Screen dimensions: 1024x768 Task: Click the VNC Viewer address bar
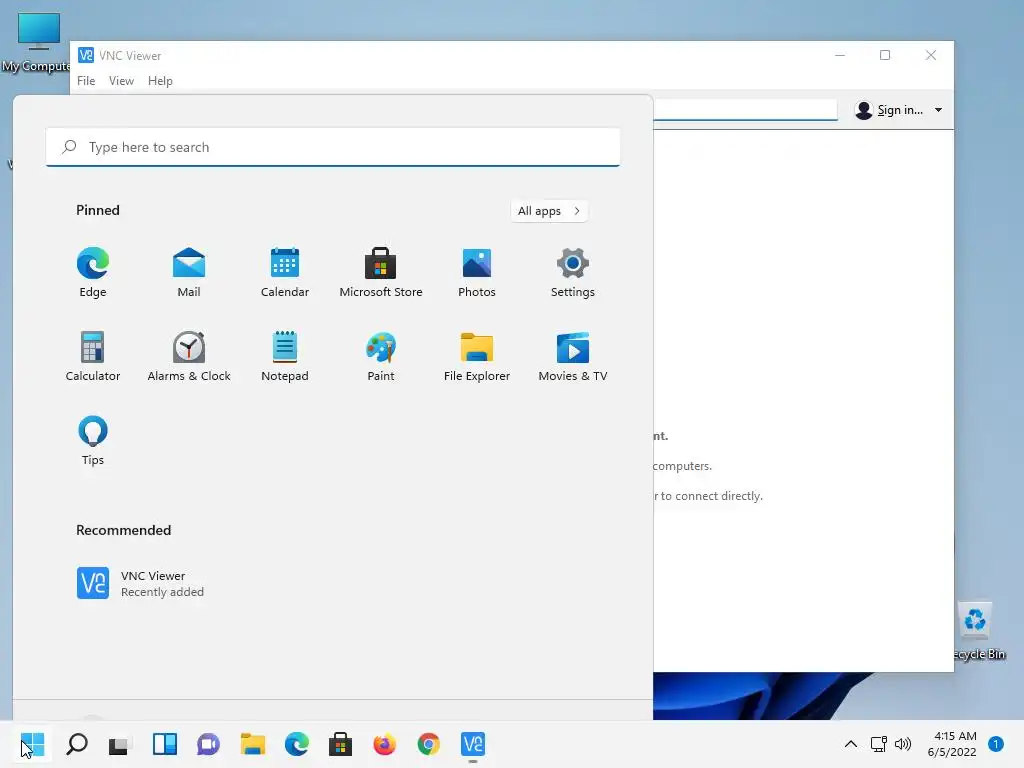pyautogui.click(x=745, y=110)
